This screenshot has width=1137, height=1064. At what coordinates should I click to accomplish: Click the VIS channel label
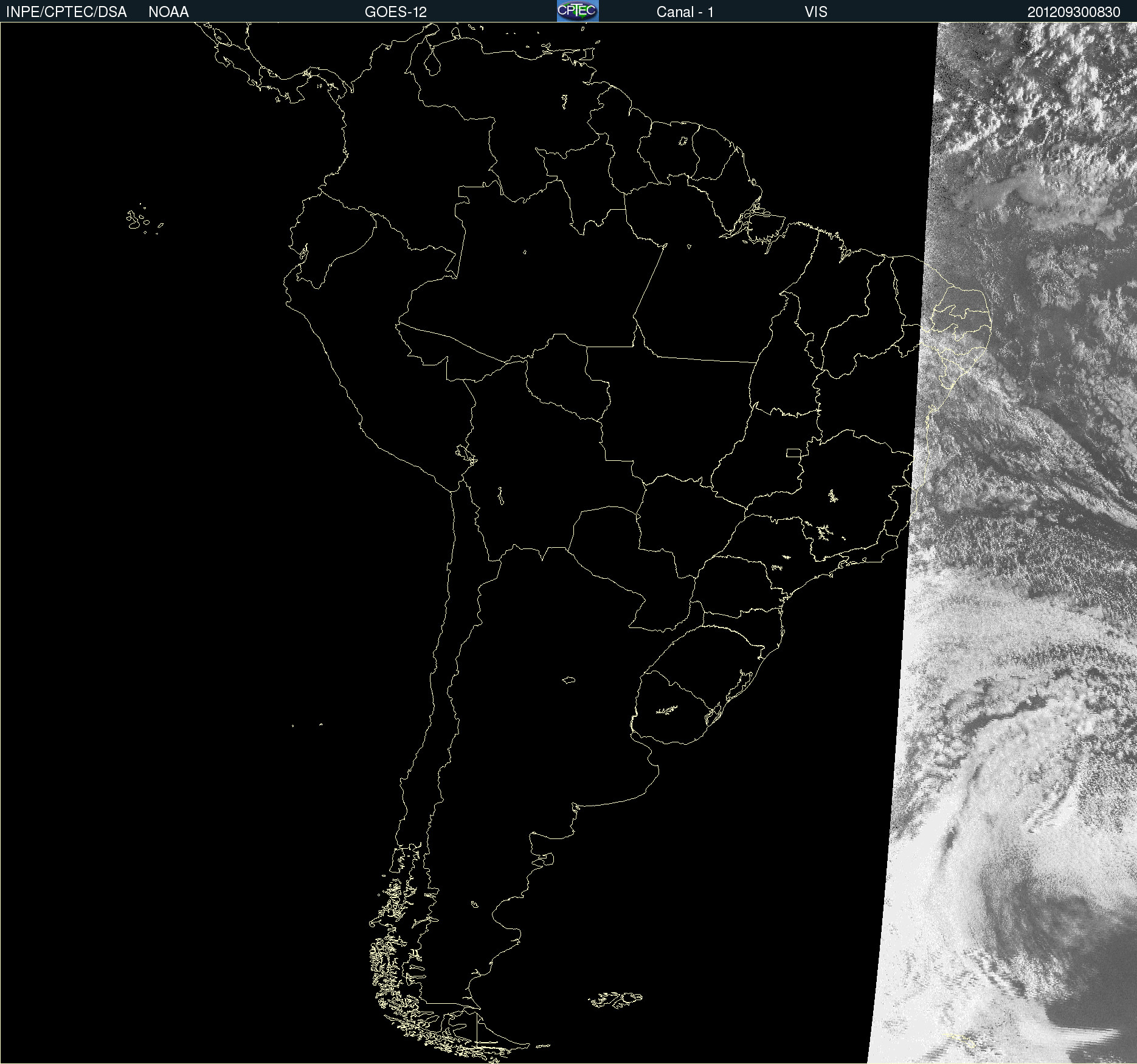click(816, 12)
